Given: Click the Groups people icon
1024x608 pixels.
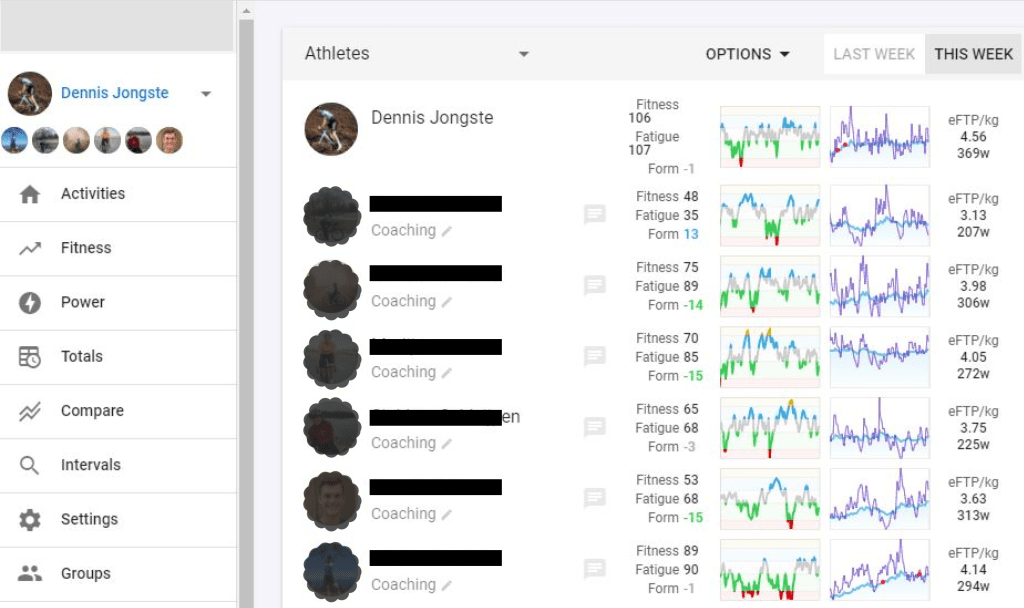Looking at the screenshot, I should point(30,574).
